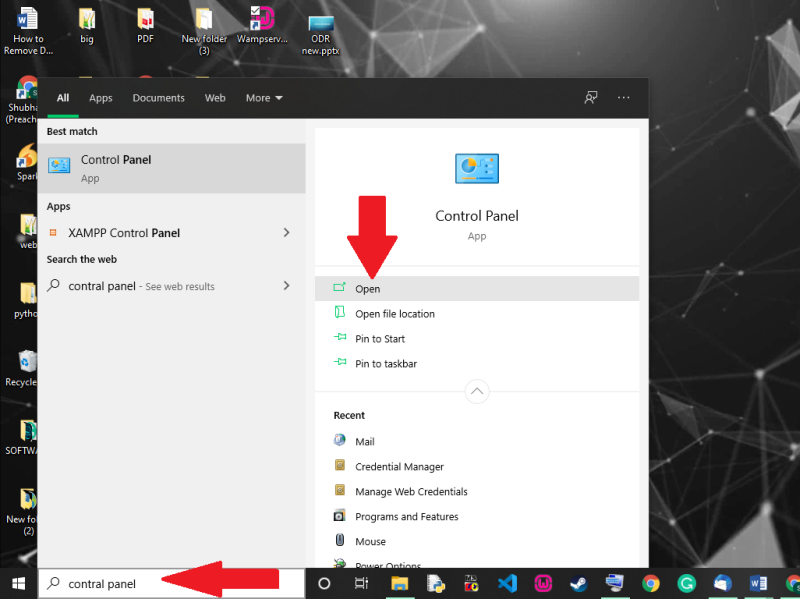Open Programs and Features from Recent
This screenshot has height=599, width=800.
(x=477, y=516)
